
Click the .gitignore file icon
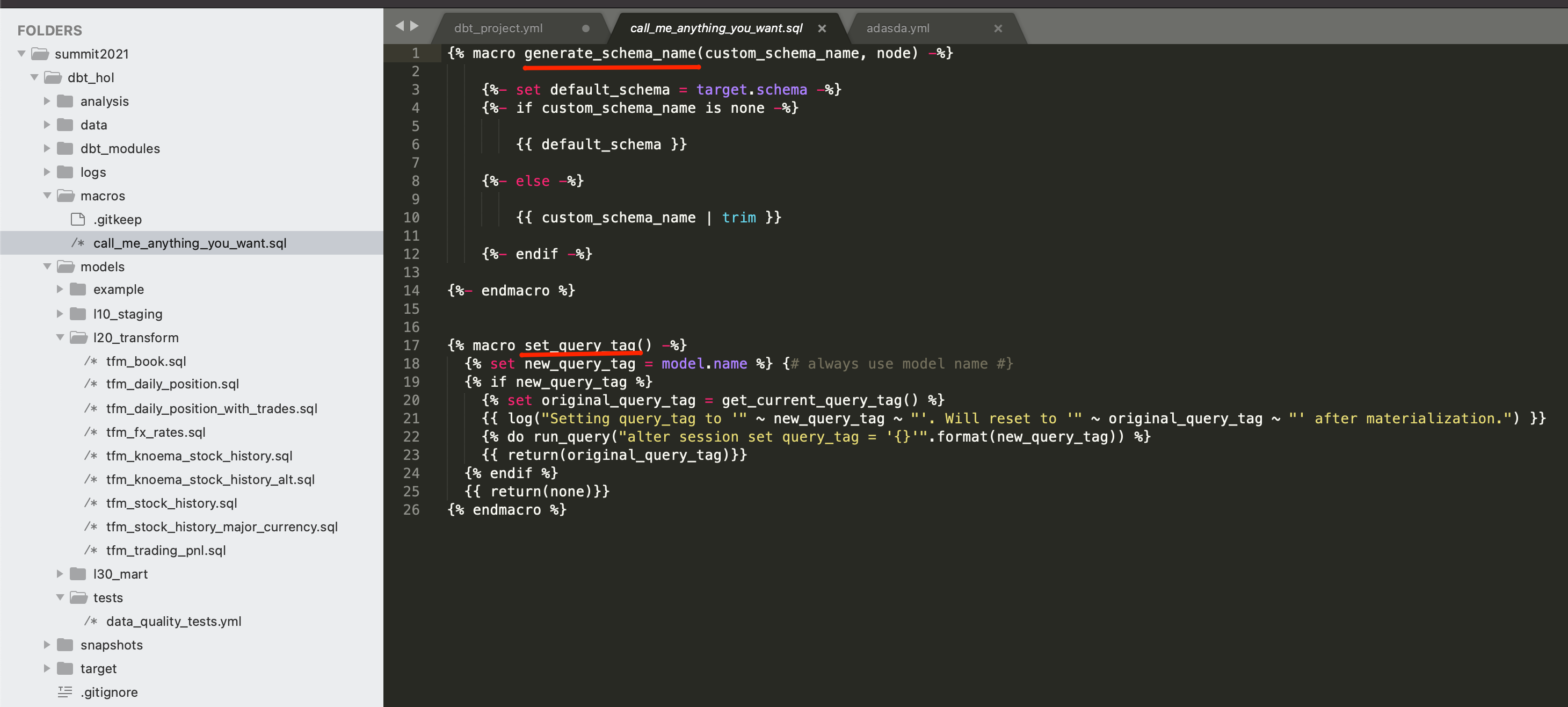tap(65, 692)
